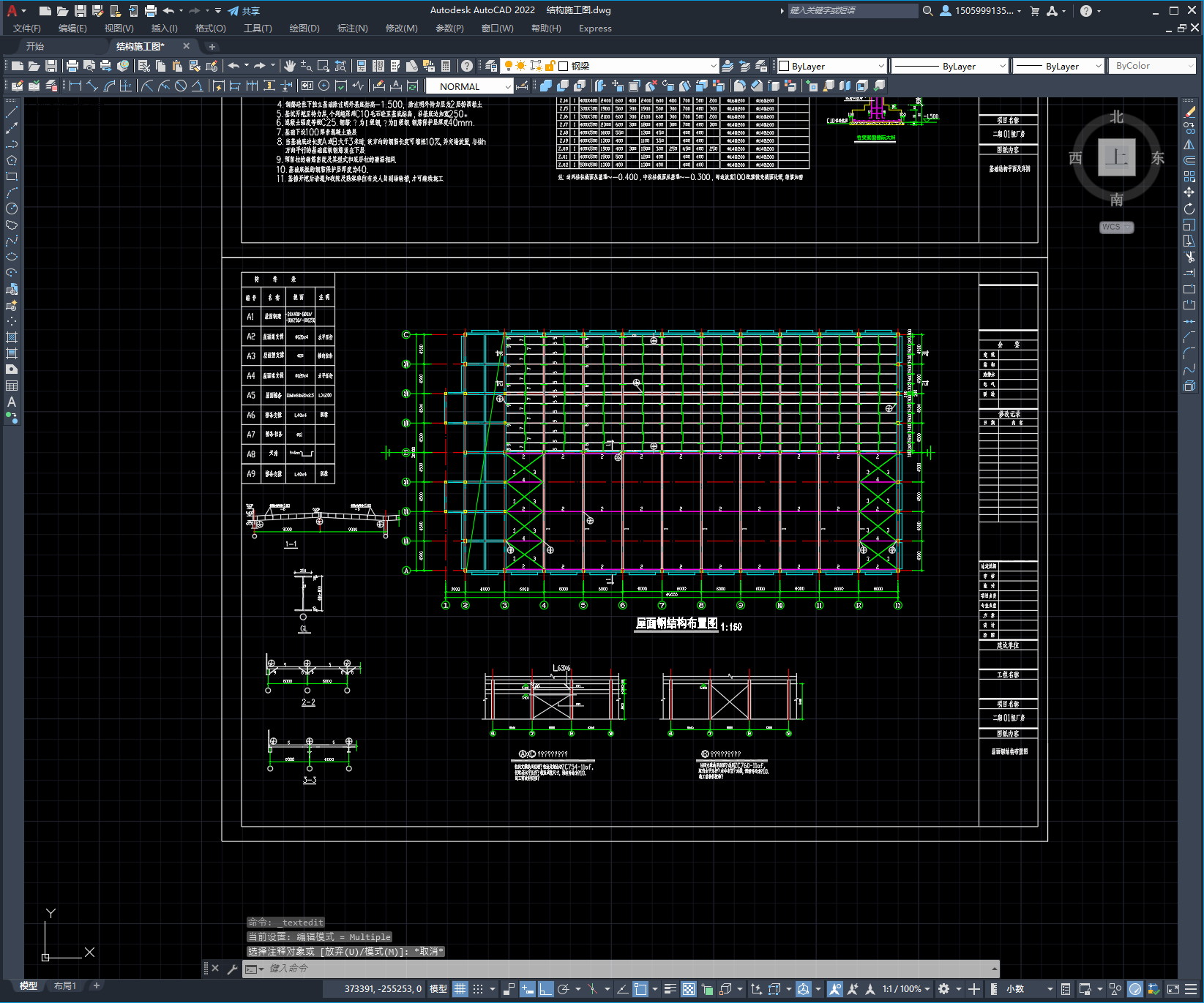Switch to the 开始 tab
1204x1003 pixels.
tap(35, 46)
